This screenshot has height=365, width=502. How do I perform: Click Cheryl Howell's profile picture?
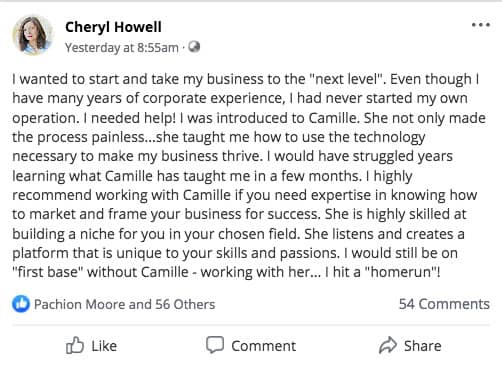(33, 35)
